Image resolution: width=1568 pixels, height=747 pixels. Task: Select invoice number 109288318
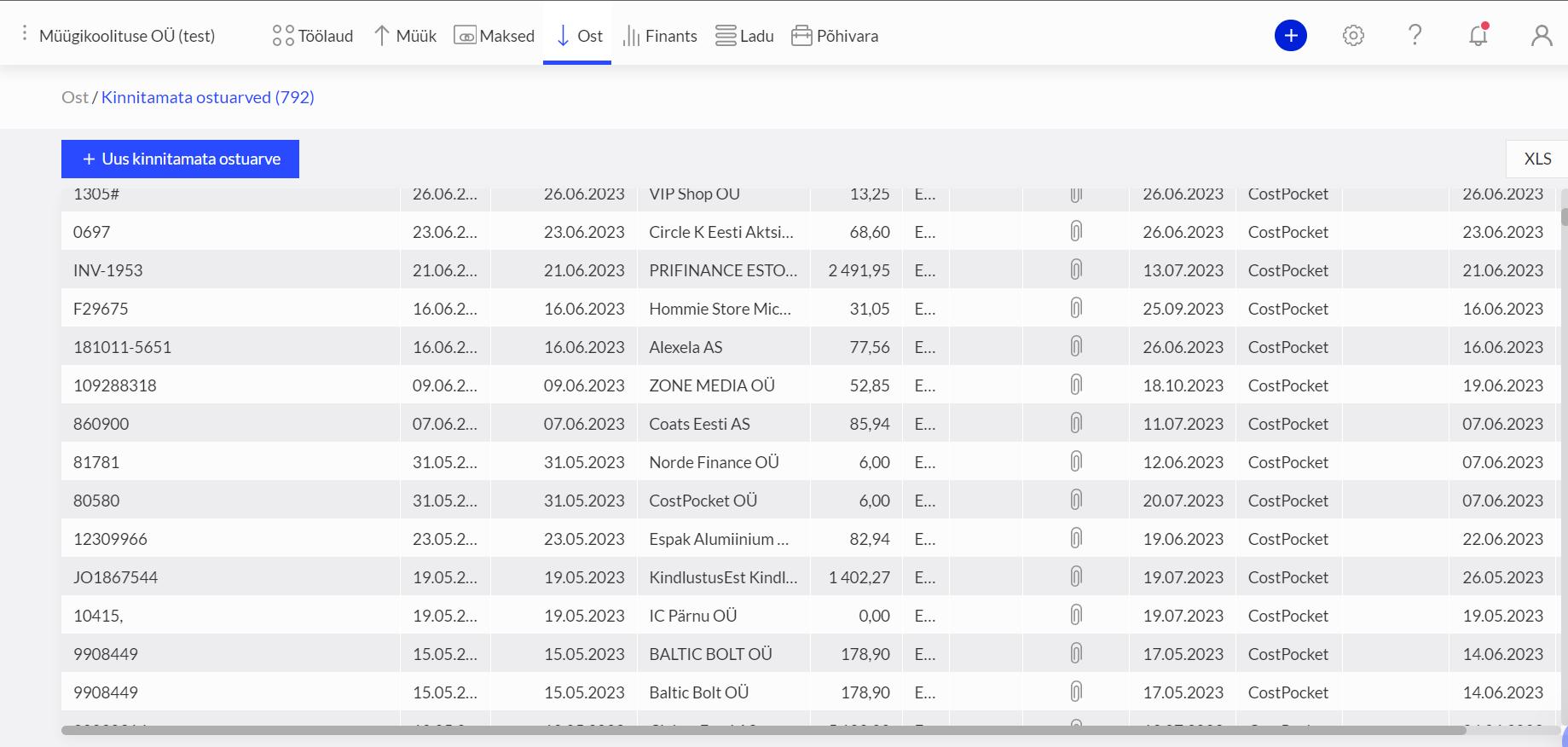coord(115,385)
